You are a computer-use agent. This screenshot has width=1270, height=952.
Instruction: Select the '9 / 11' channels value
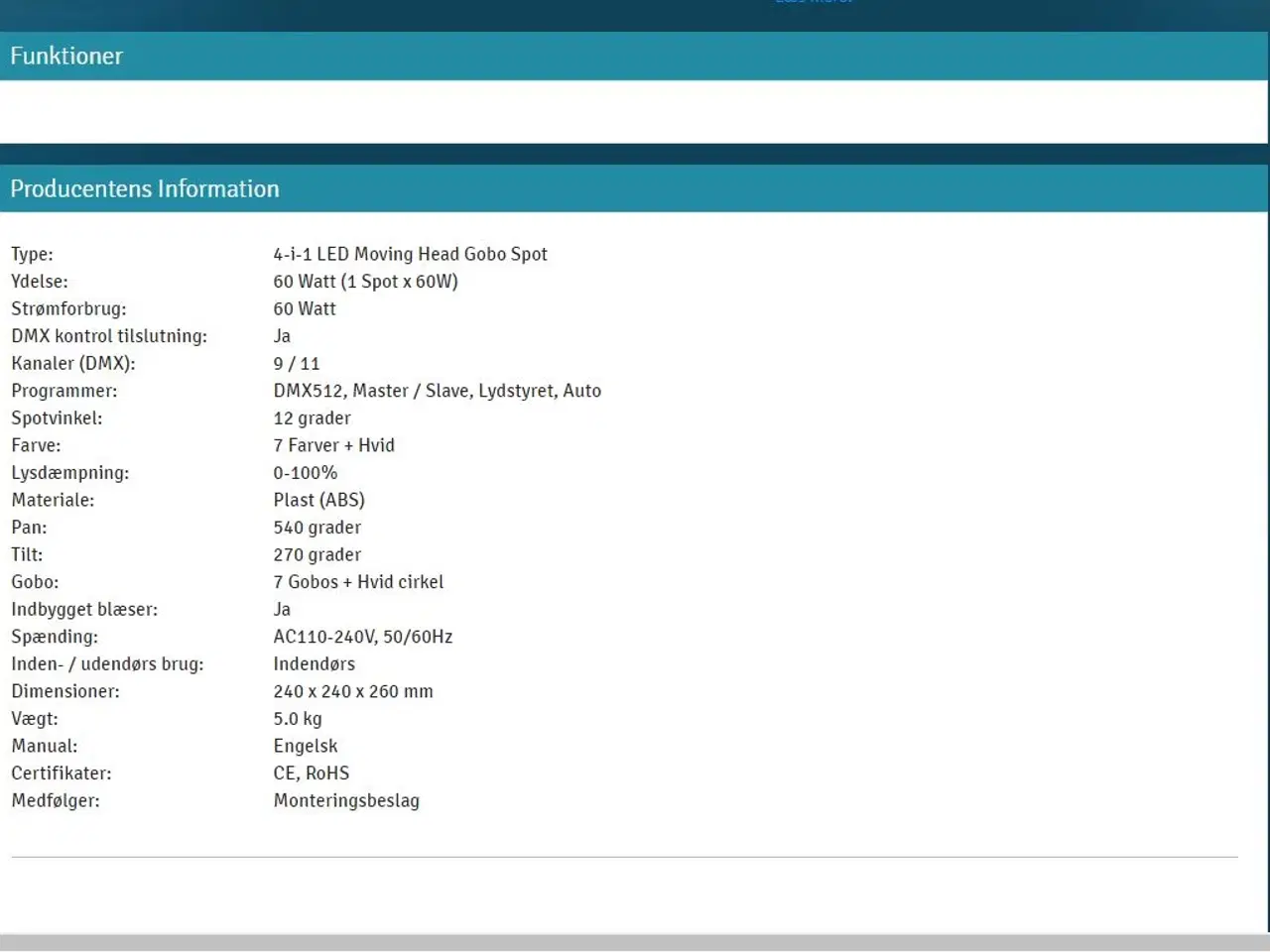(x=297, y=364)
